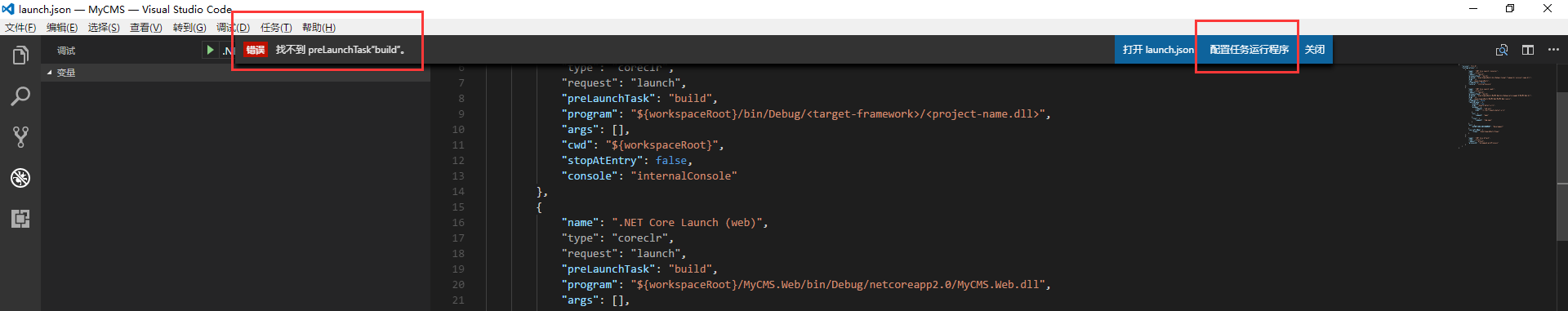Click line number 14 in the gutter
Screen dimensions: 1568x311
(458, 192)
